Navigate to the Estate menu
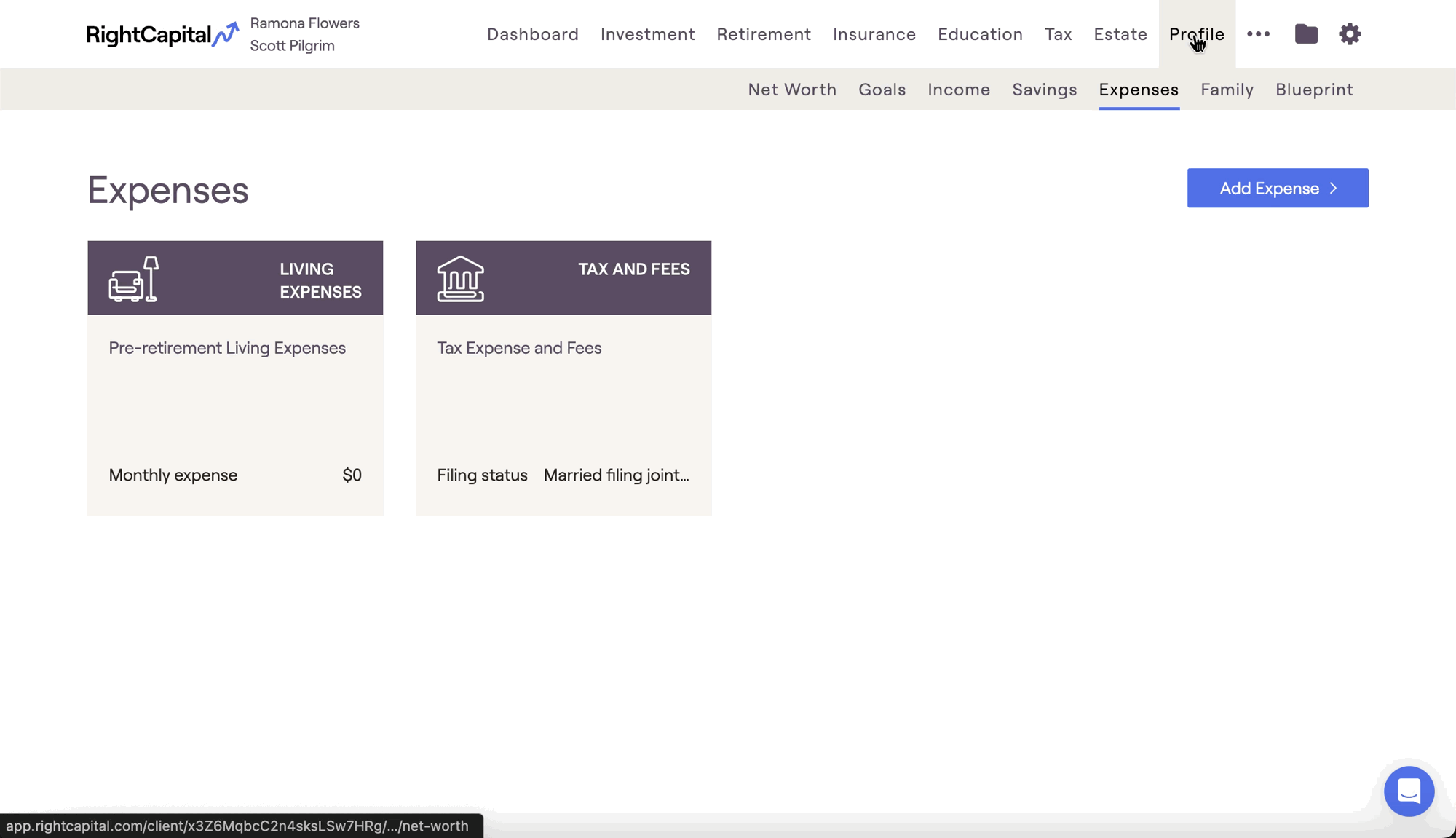 point(1120,34)
